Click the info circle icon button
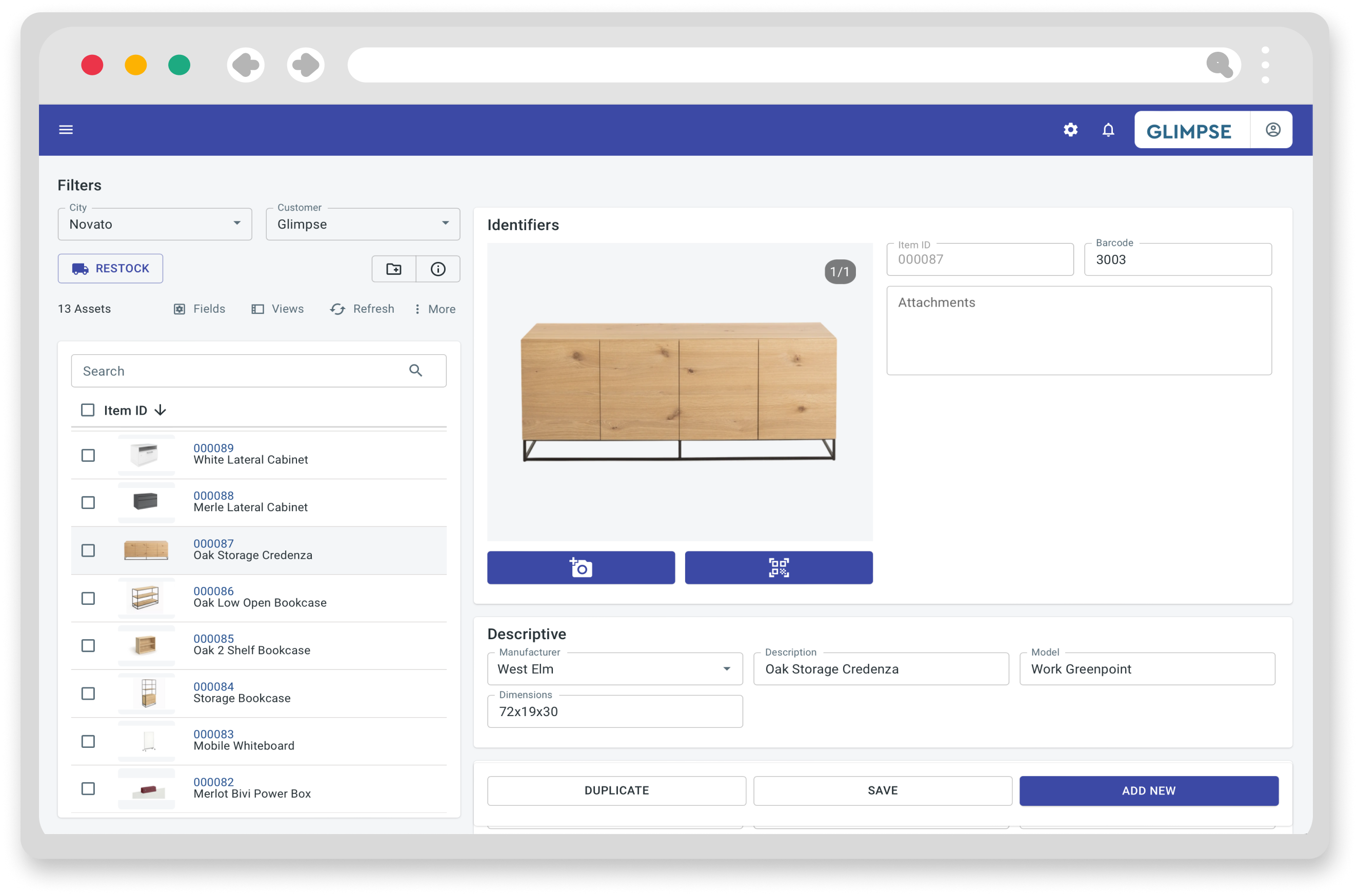 (x=438, y=269)
